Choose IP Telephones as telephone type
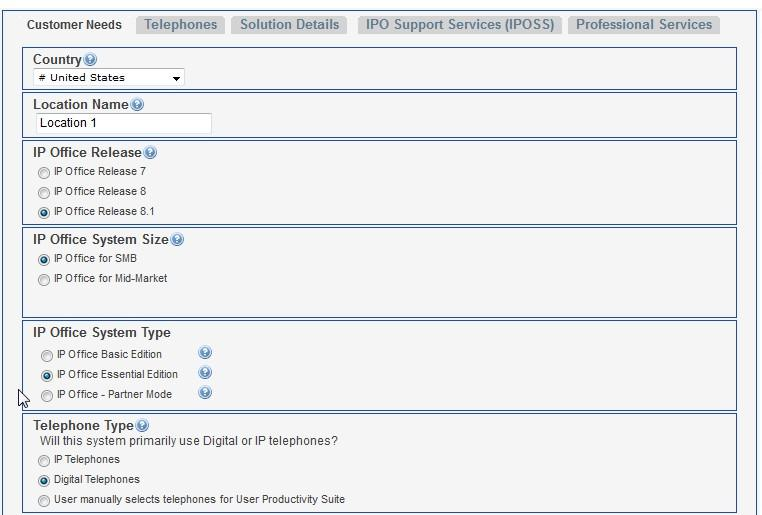The image size is (762, 515). click(44, 460)
